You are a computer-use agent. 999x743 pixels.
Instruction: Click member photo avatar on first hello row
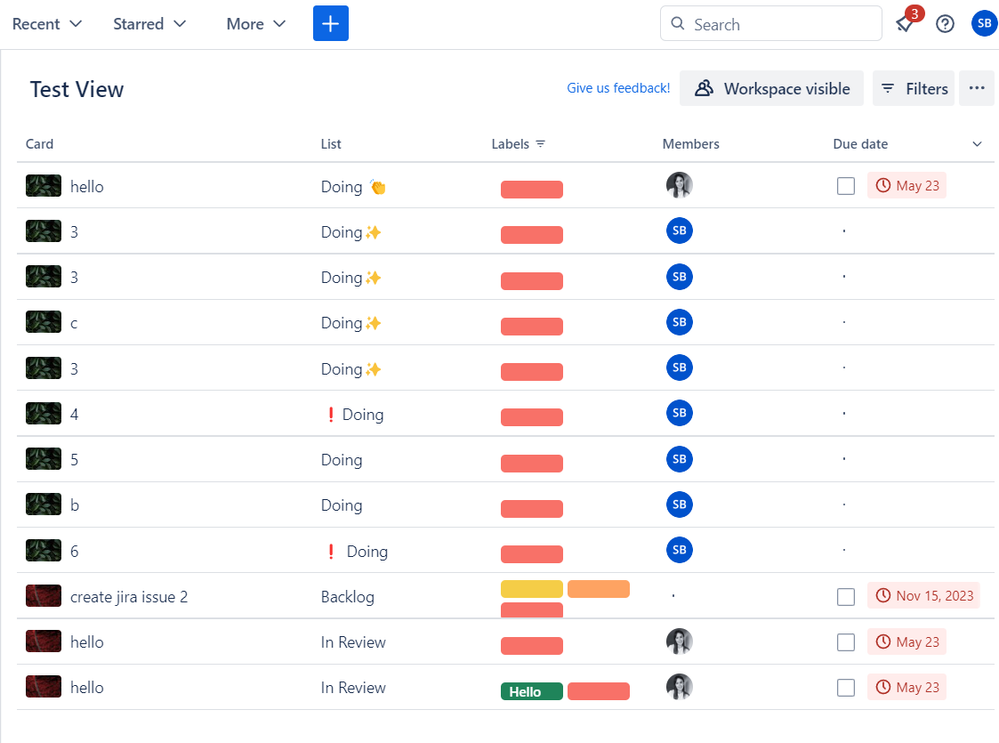[679, 185]
